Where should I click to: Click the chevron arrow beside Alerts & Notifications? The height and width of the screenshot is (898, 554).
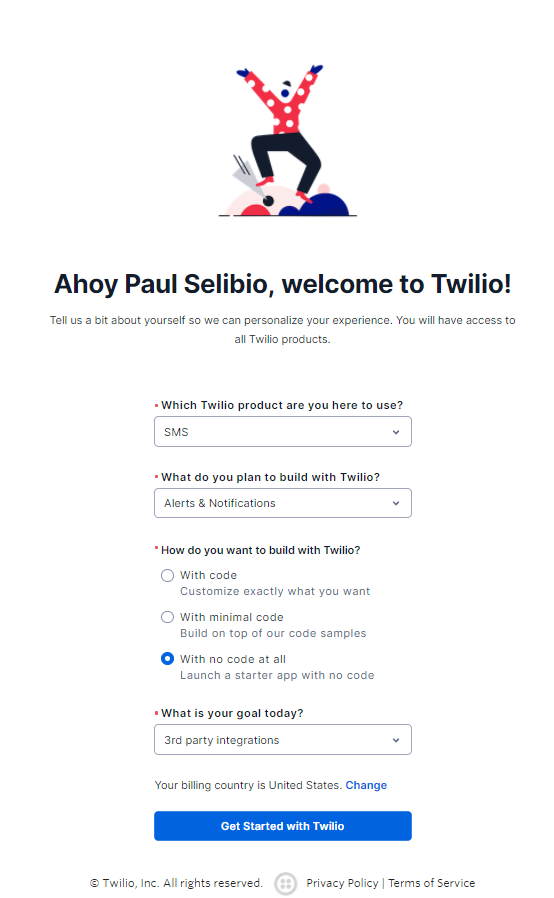point(396,503)
